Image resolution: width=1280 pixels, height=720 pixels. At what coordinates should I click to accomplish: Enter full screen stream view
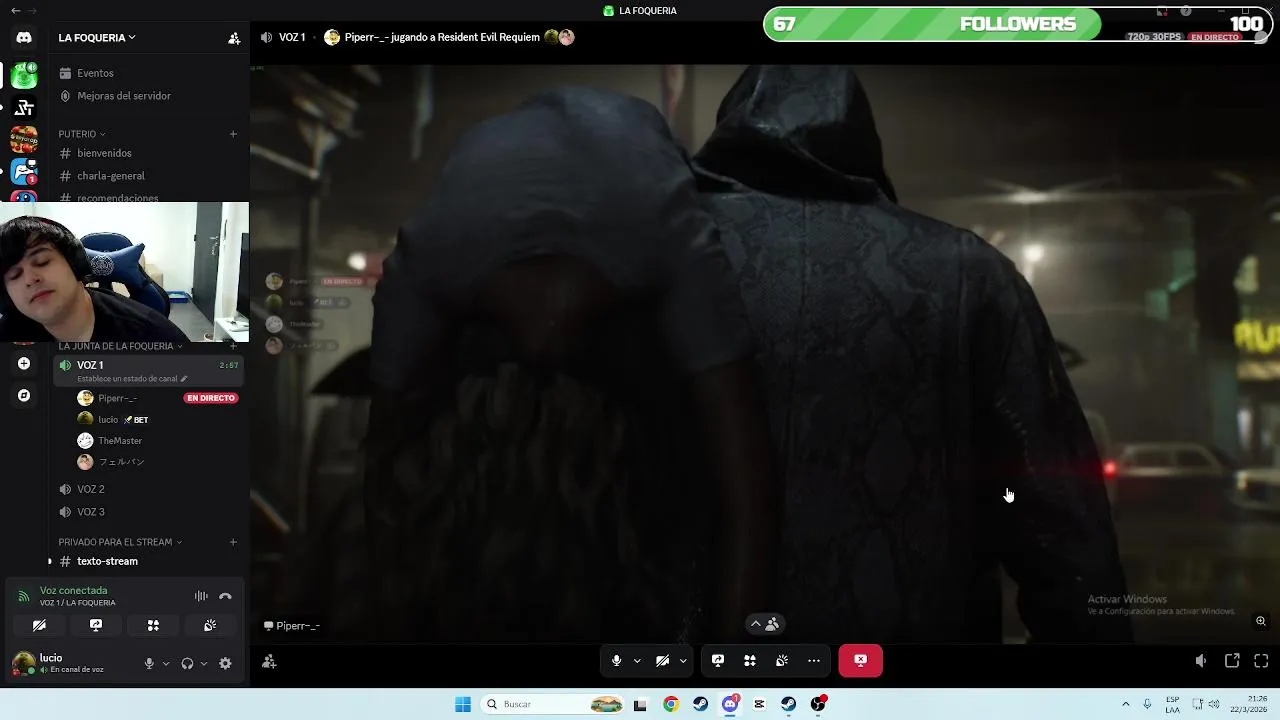point(1261,661)
